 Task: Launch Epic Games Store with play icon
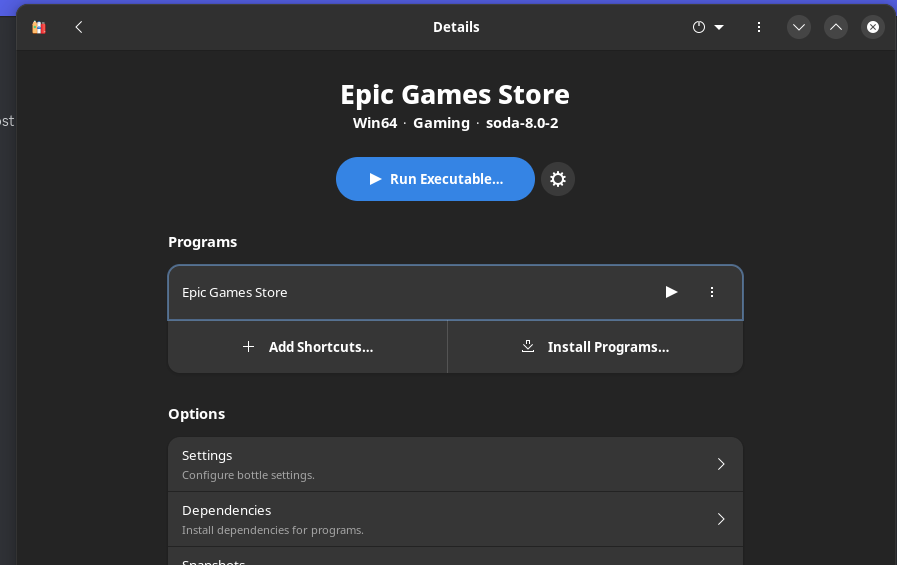coord(671,292)
